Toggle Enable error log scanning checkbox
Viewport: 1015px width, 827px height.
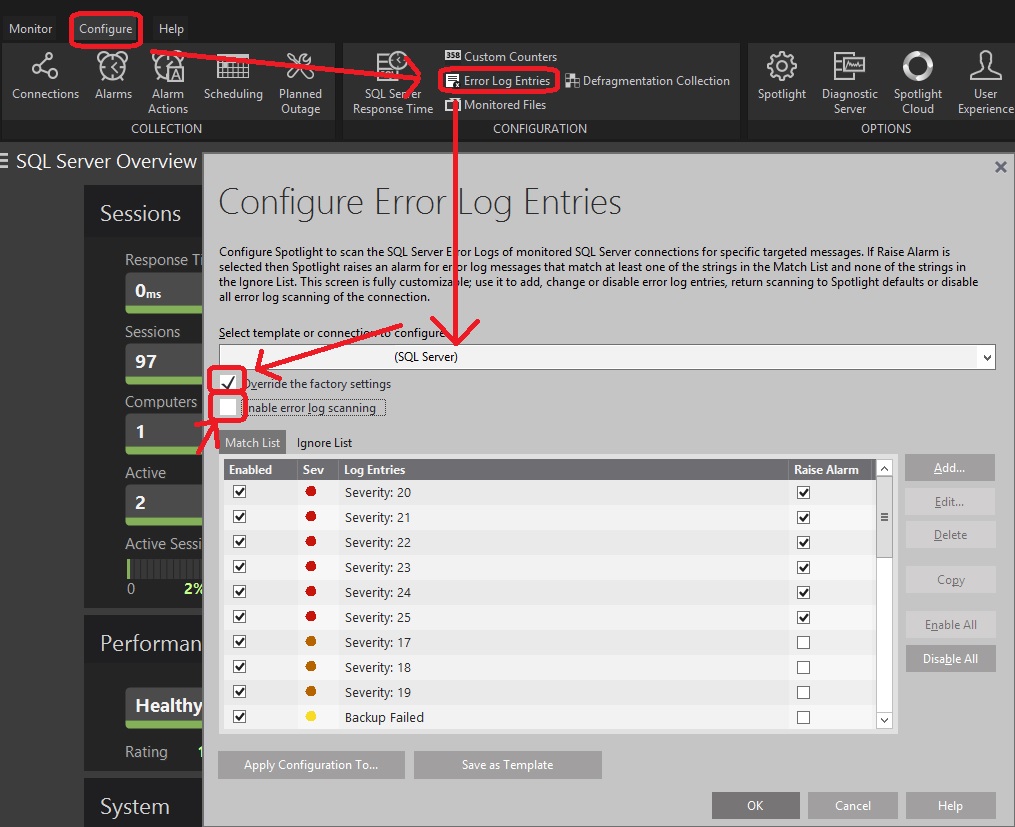(228, 407)
